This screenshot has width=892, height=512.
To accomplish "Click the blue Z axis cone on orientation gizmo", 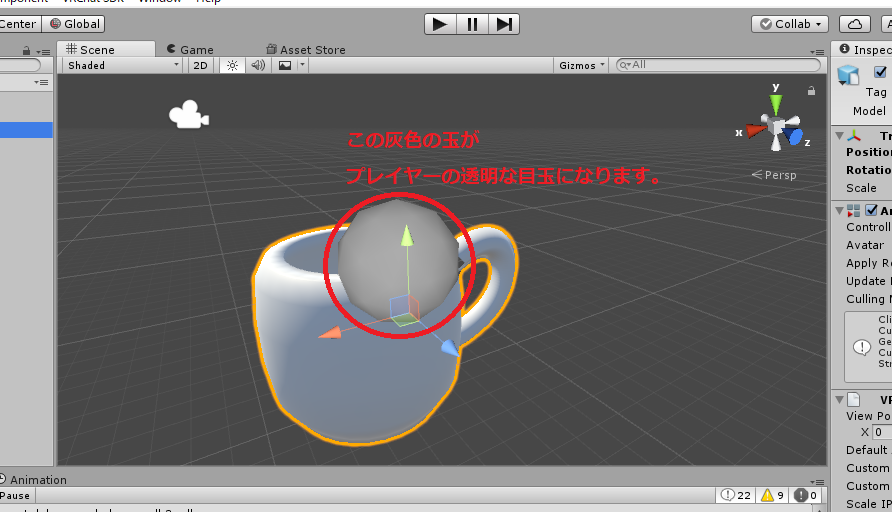I will 793,137.
